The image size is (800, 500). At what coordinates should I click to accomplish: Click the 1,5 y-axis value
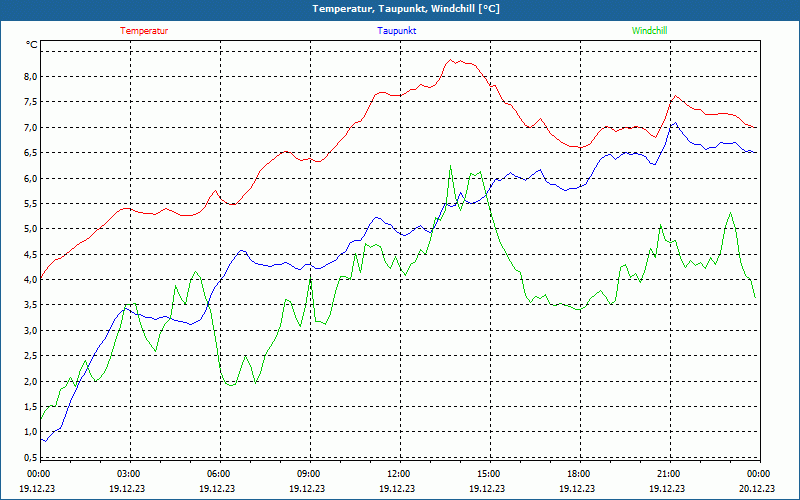(32, 407)
